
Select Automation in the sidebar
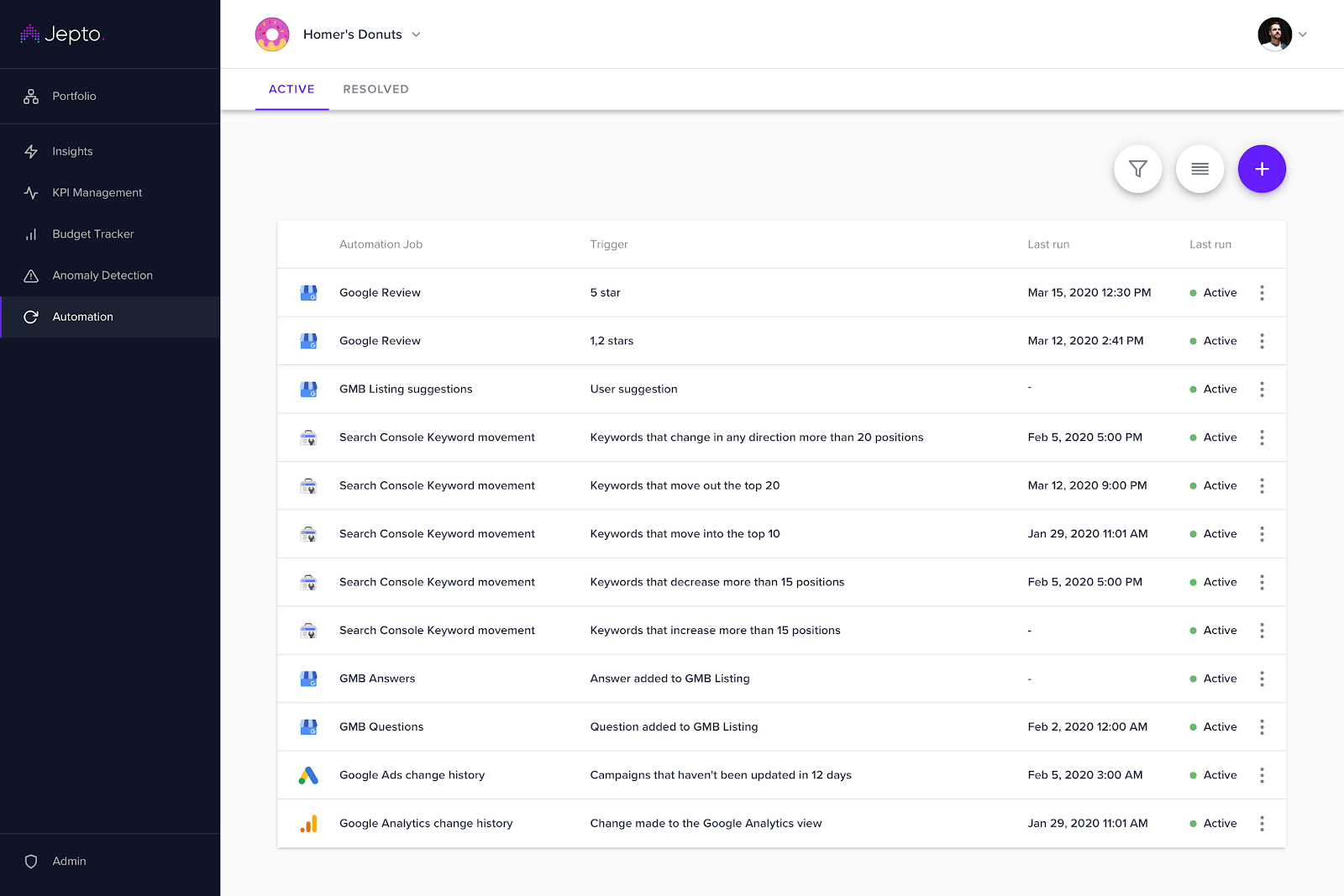(x=110, y=317)
